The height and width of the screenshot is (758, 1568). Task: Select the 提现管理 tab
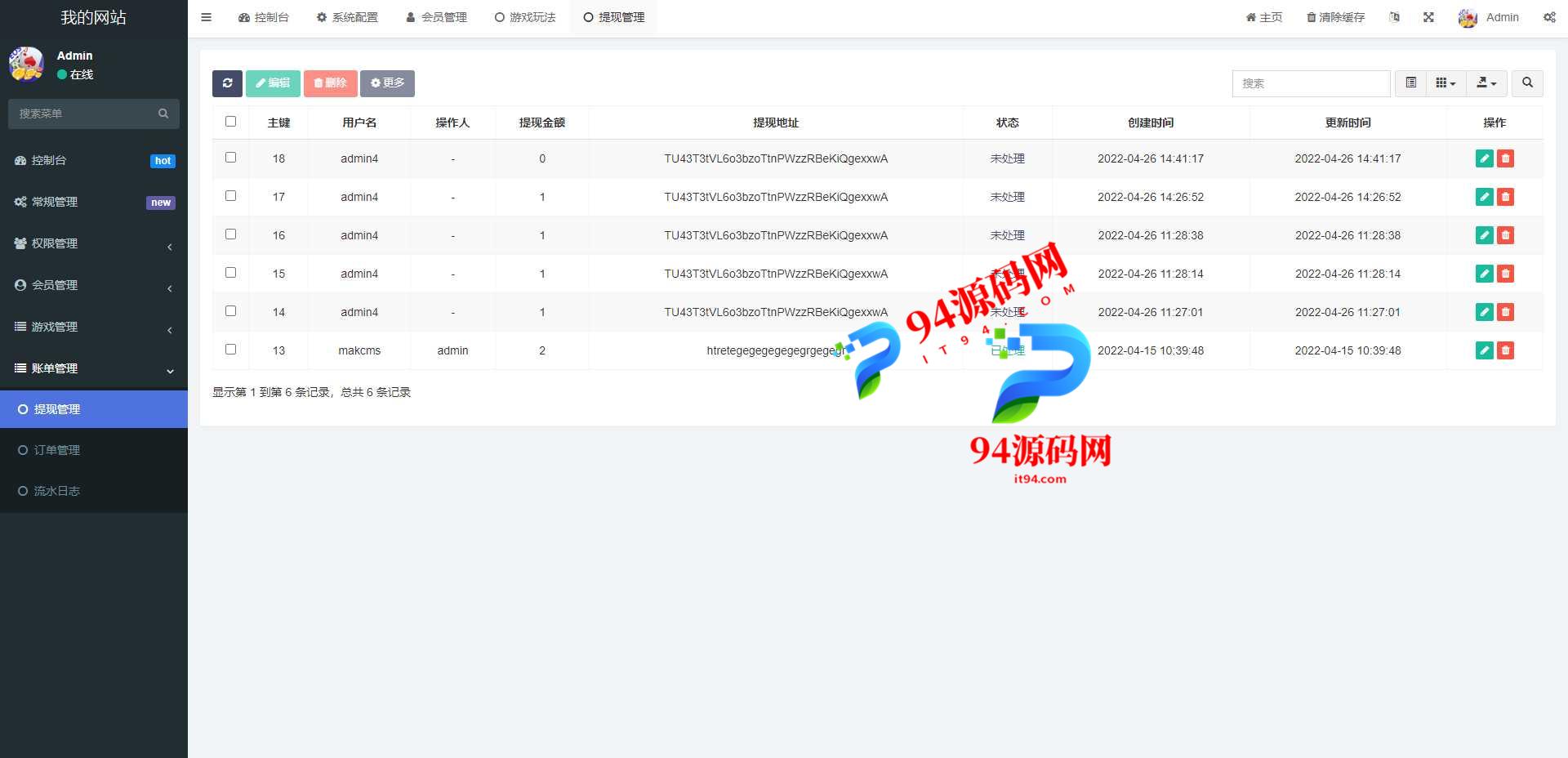tap(614, 17)
